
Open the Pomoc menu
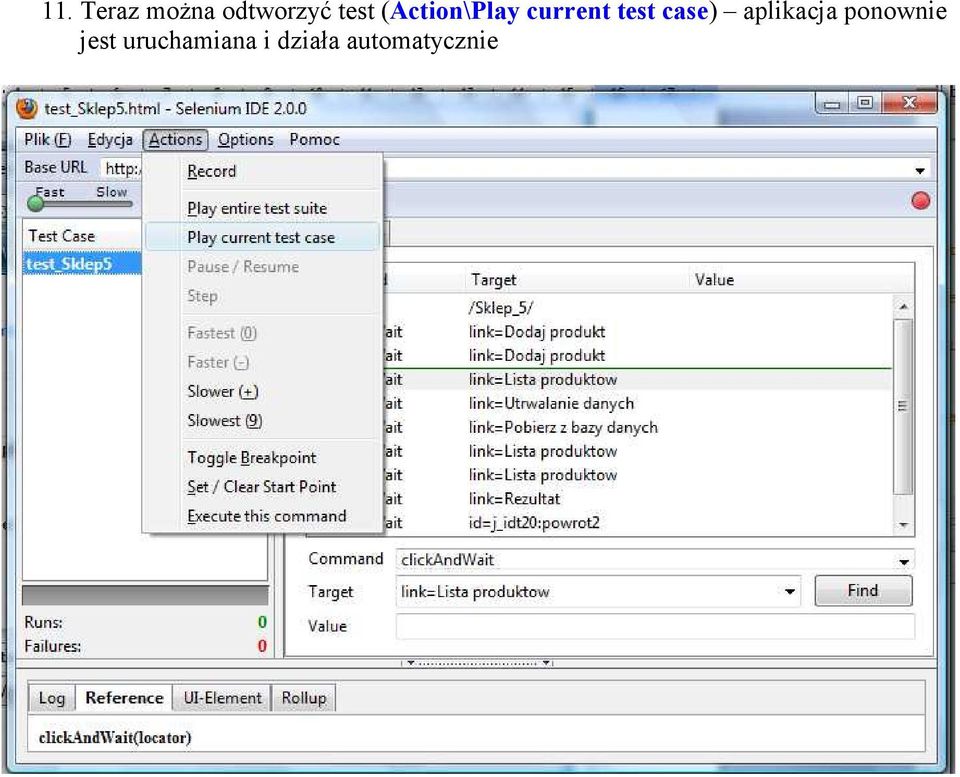[x=315, y=140]
